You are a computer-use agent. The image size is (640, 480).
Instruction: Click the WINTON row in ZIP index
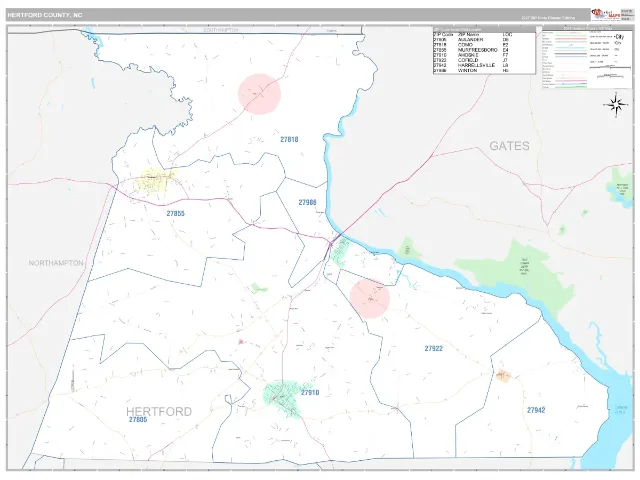pos(484,70)
